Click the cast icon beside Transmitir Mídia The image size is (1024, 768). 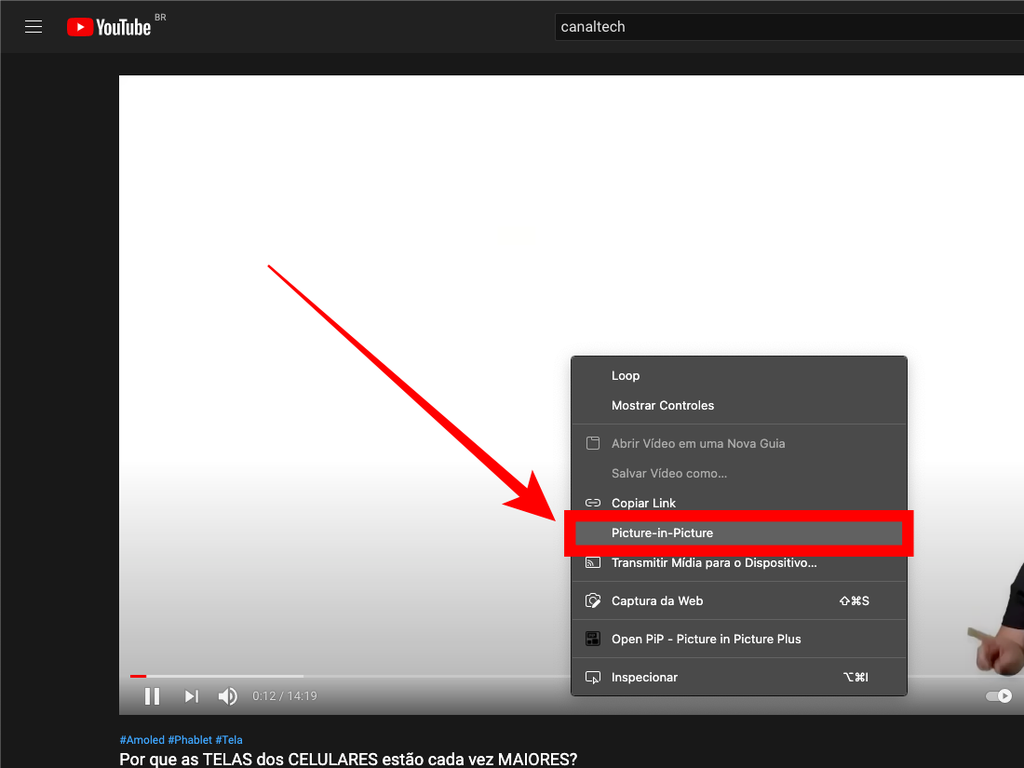click(x=592, y=562)
